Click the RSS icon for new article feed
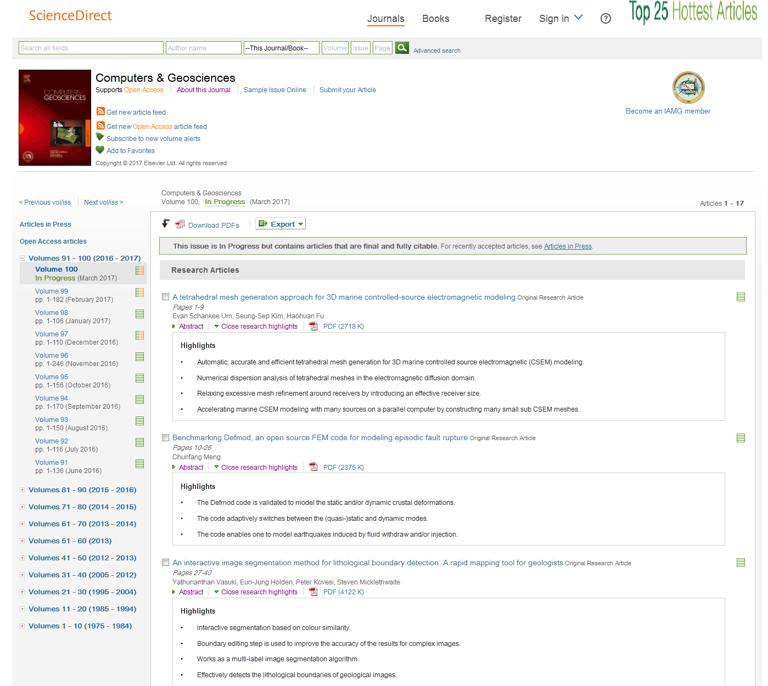The image size is (768, 686). click(x=100, y=112)
